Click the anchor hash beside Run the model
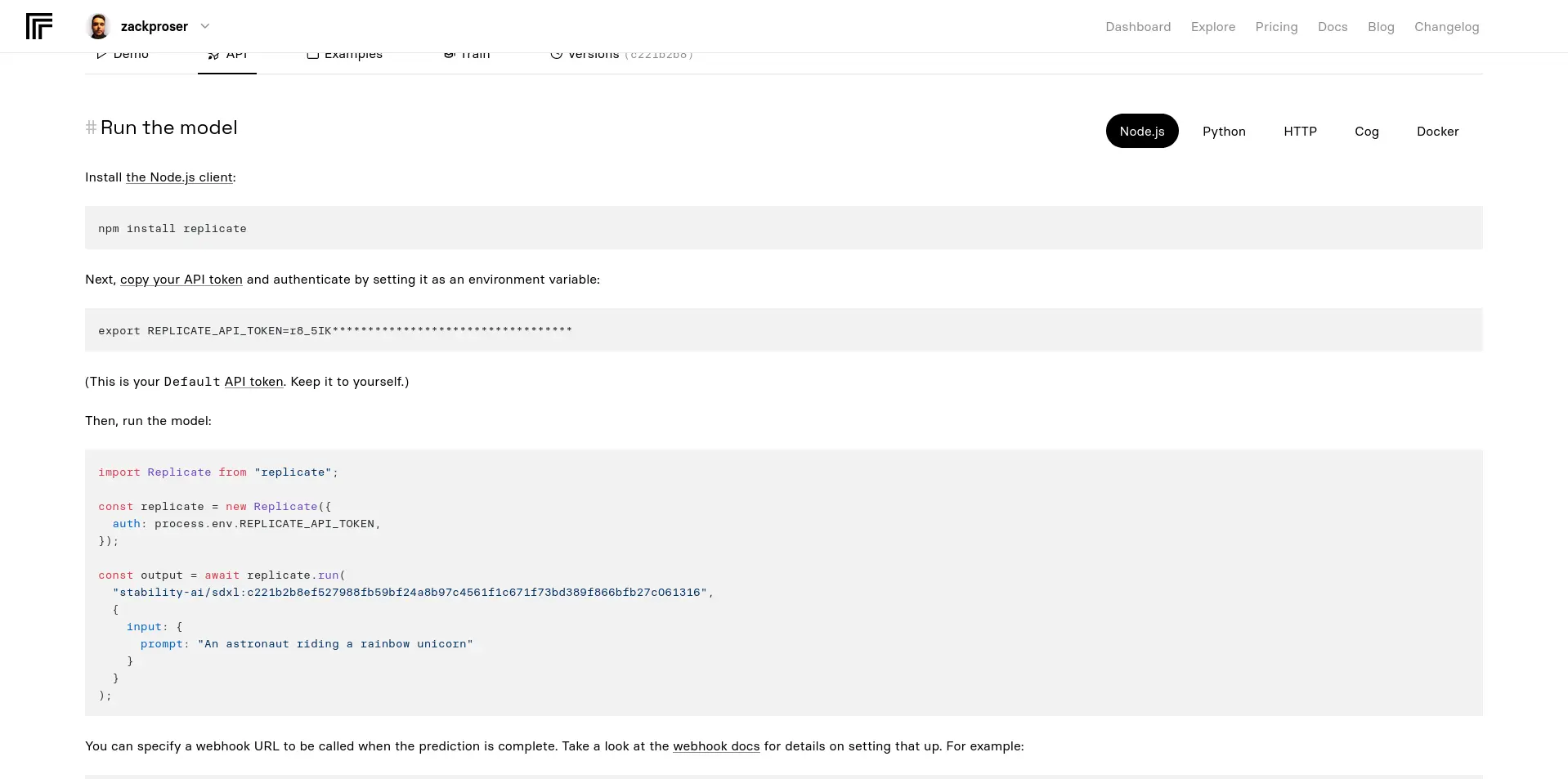Viewport: 1568px width, 779px height. click(91, 128)
